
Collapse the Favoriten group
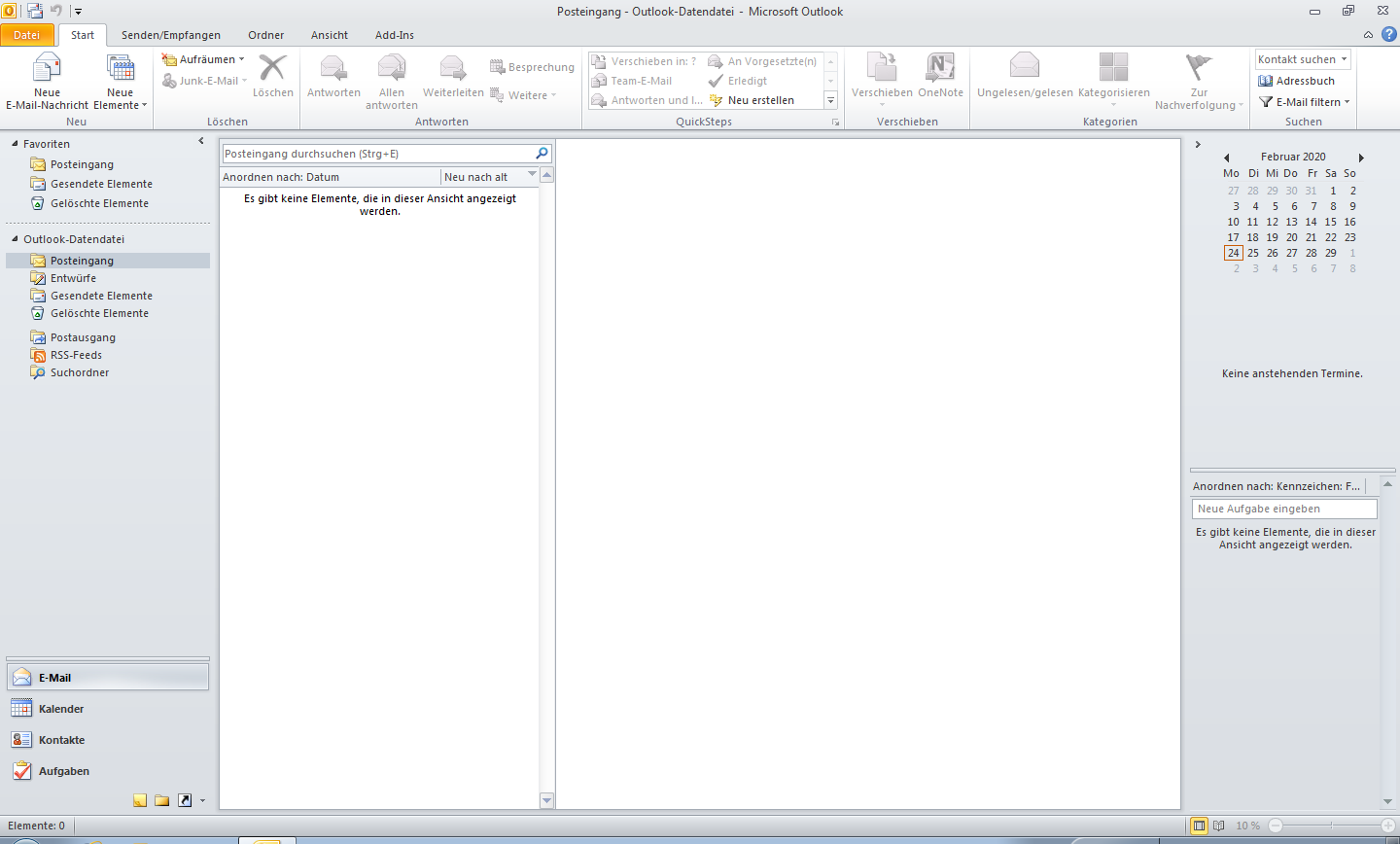point(15,144)
